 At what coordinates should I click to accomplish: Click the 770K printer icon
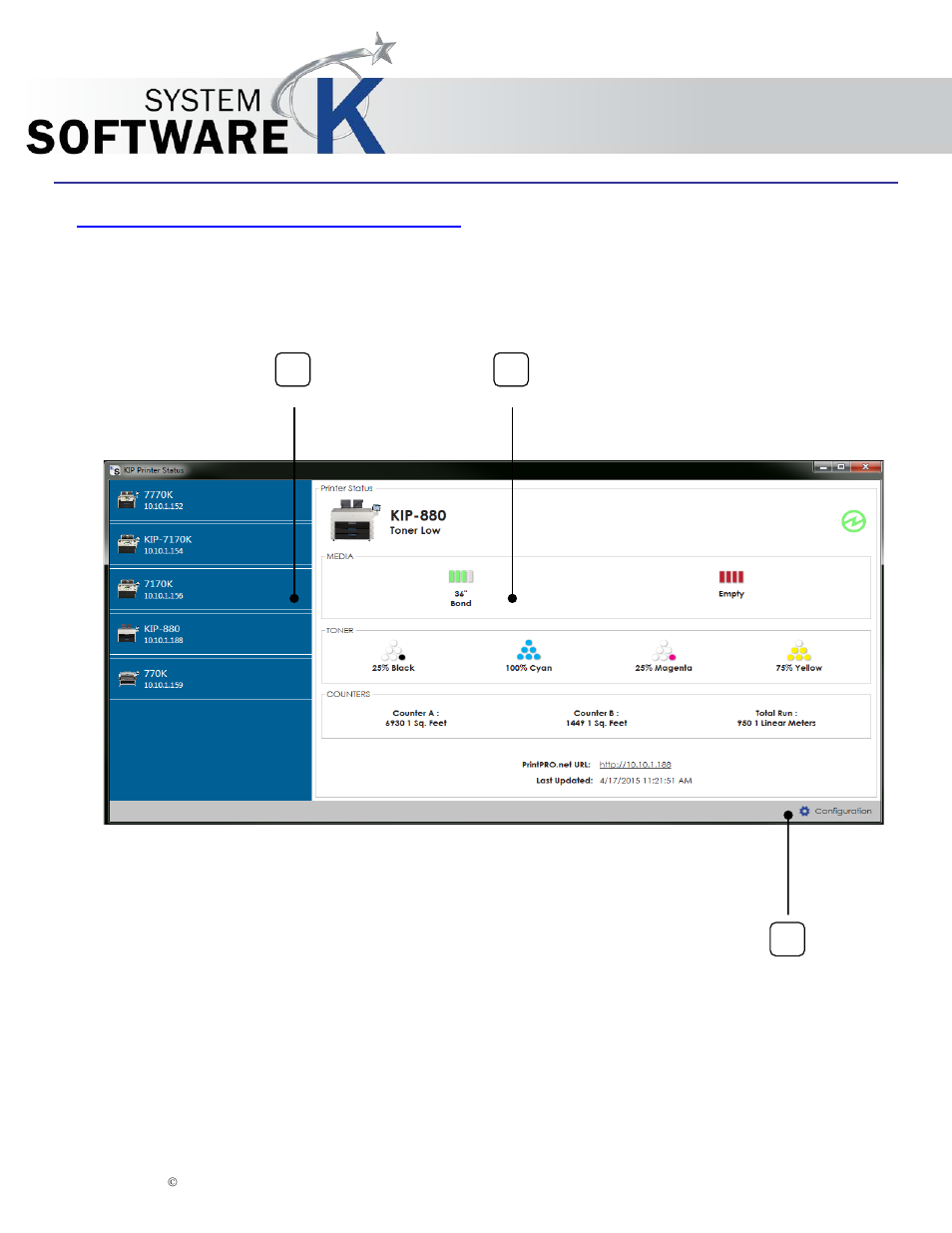128,679
